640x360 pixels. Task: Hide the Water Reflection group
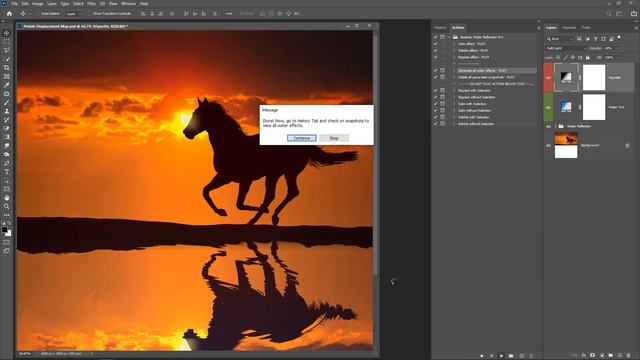pos(549,127)
